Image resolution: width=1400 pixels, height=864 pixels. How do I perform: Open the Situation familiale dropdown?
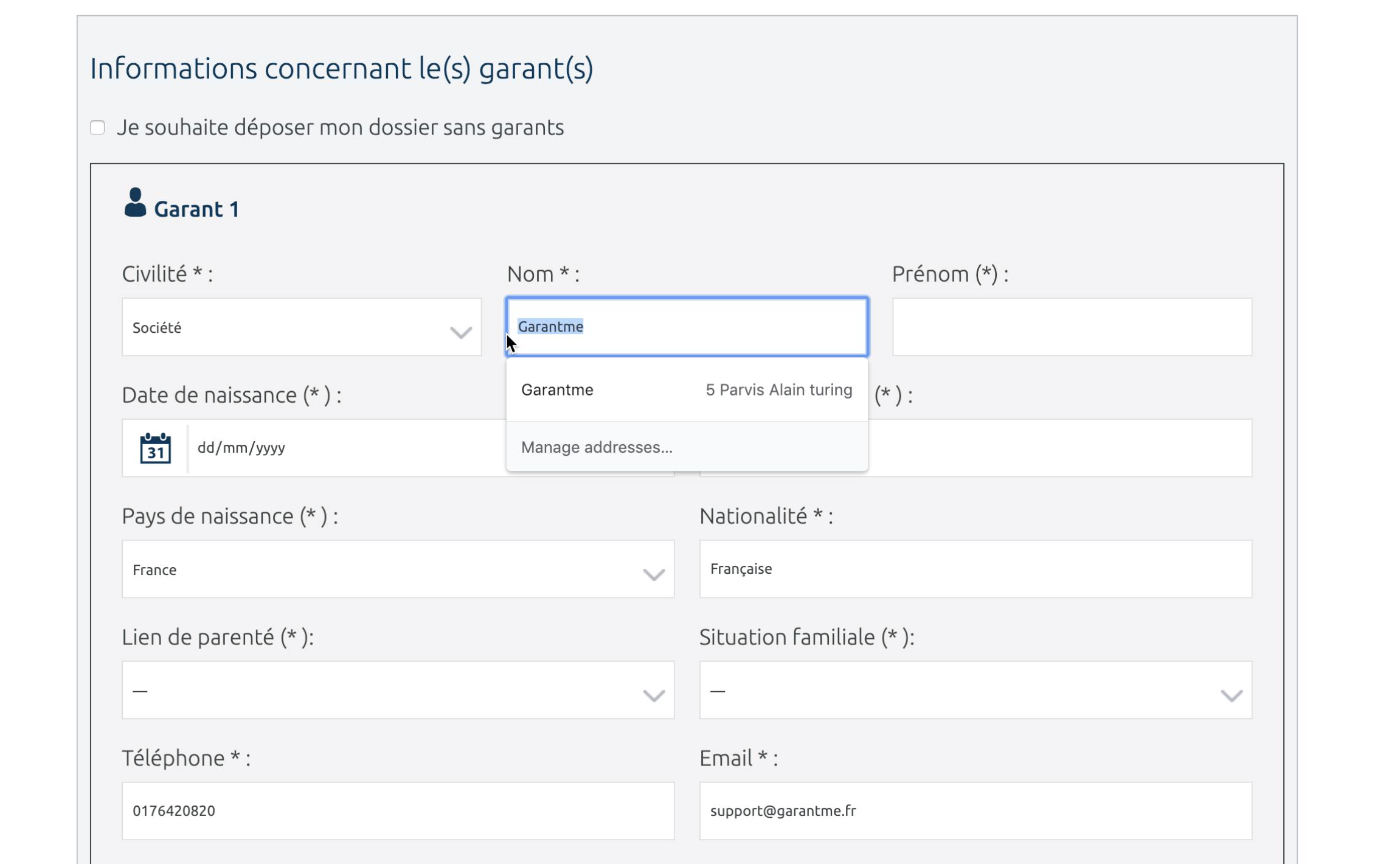pyautogui.click(x=975, y=690)
